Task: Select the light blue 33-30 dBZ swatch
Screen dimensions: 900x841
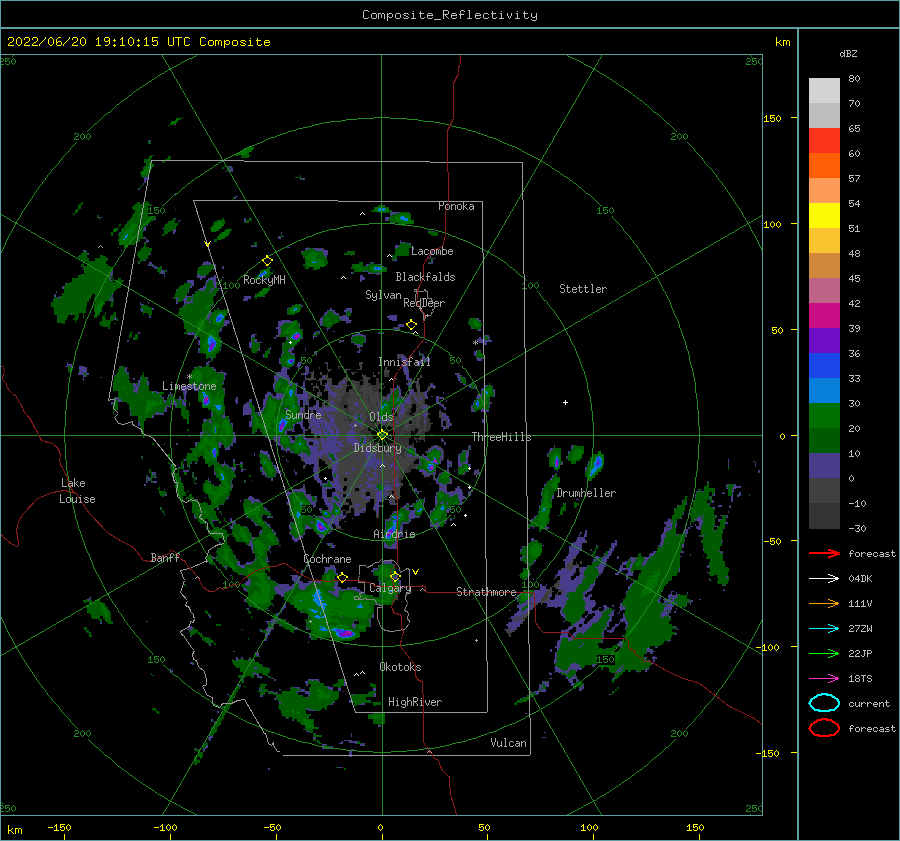Action: click(x=824, y=390)
